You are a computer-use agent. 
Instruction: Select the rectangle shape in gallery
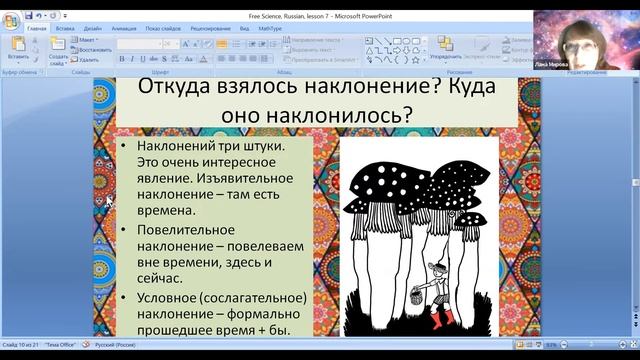(397, 41)
